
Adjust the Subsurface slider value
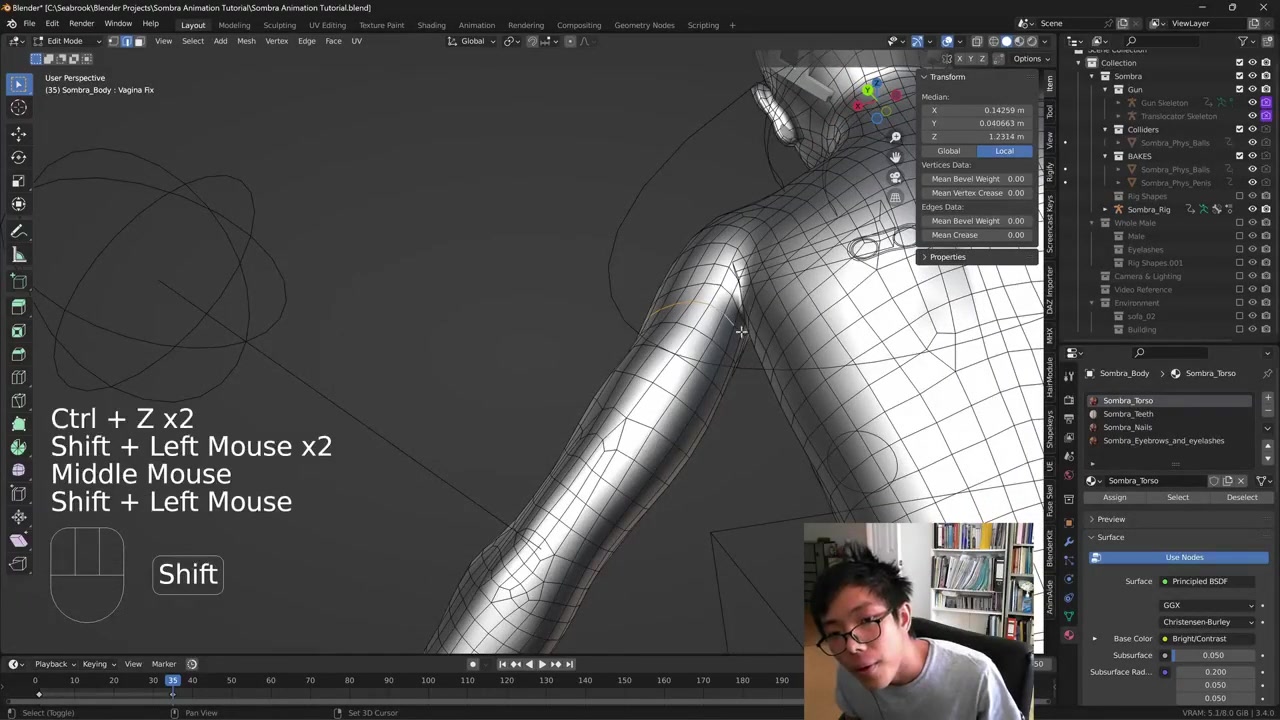tap(1212, 655)
